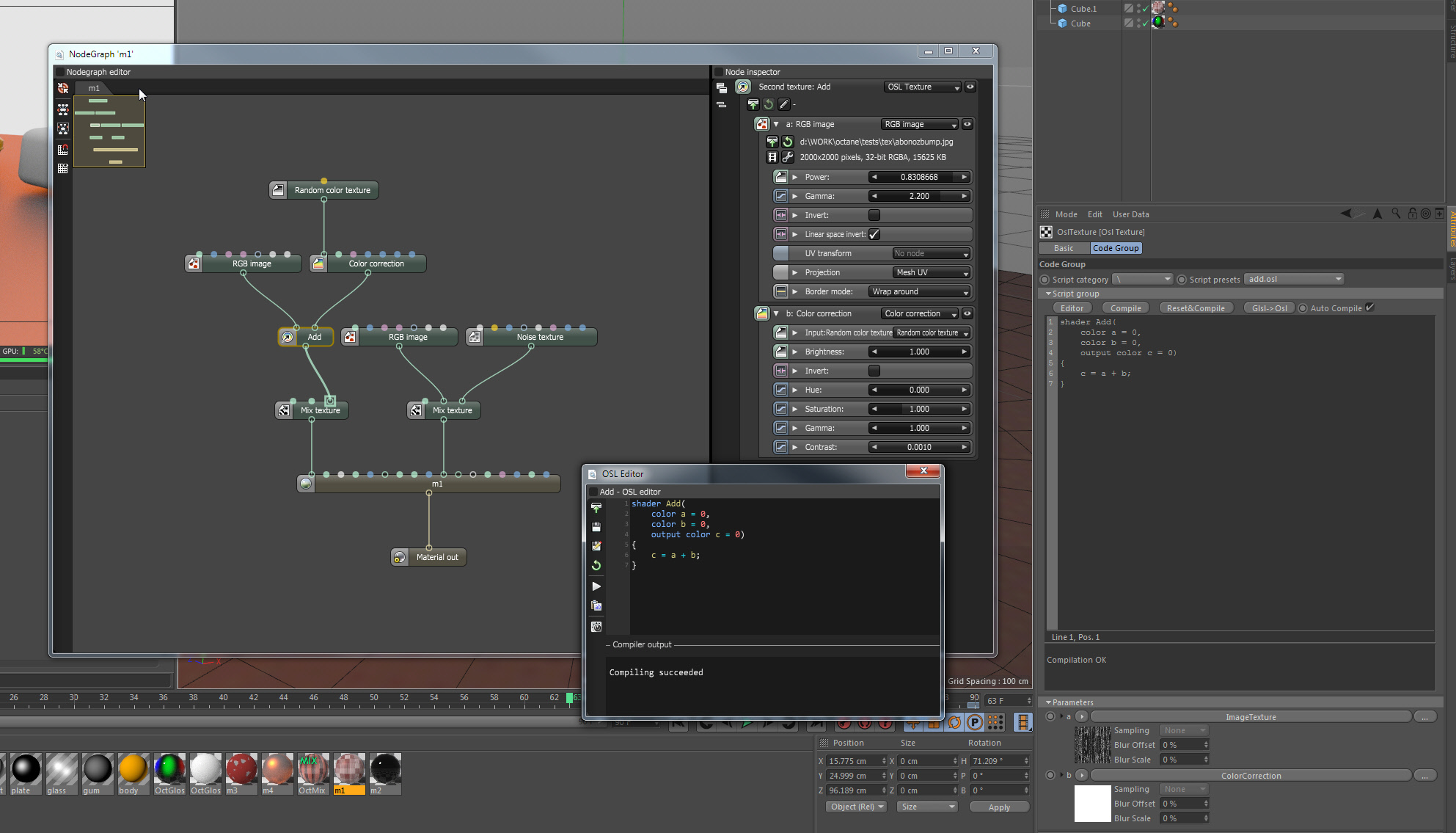Collapse the b: Color correction section arrow
This screenshot has width=1456, height=833.
(x=776, y=313)
